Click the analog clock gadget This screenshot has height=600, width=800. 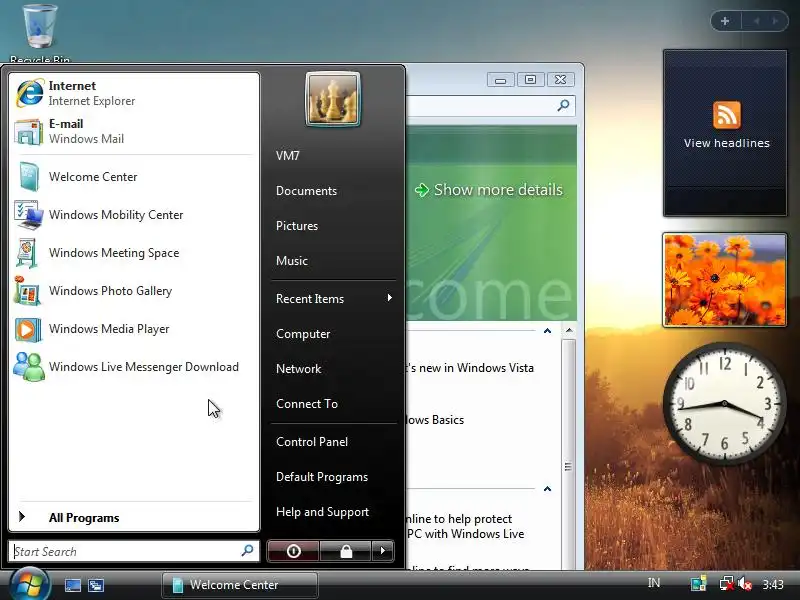pos(724,403)
